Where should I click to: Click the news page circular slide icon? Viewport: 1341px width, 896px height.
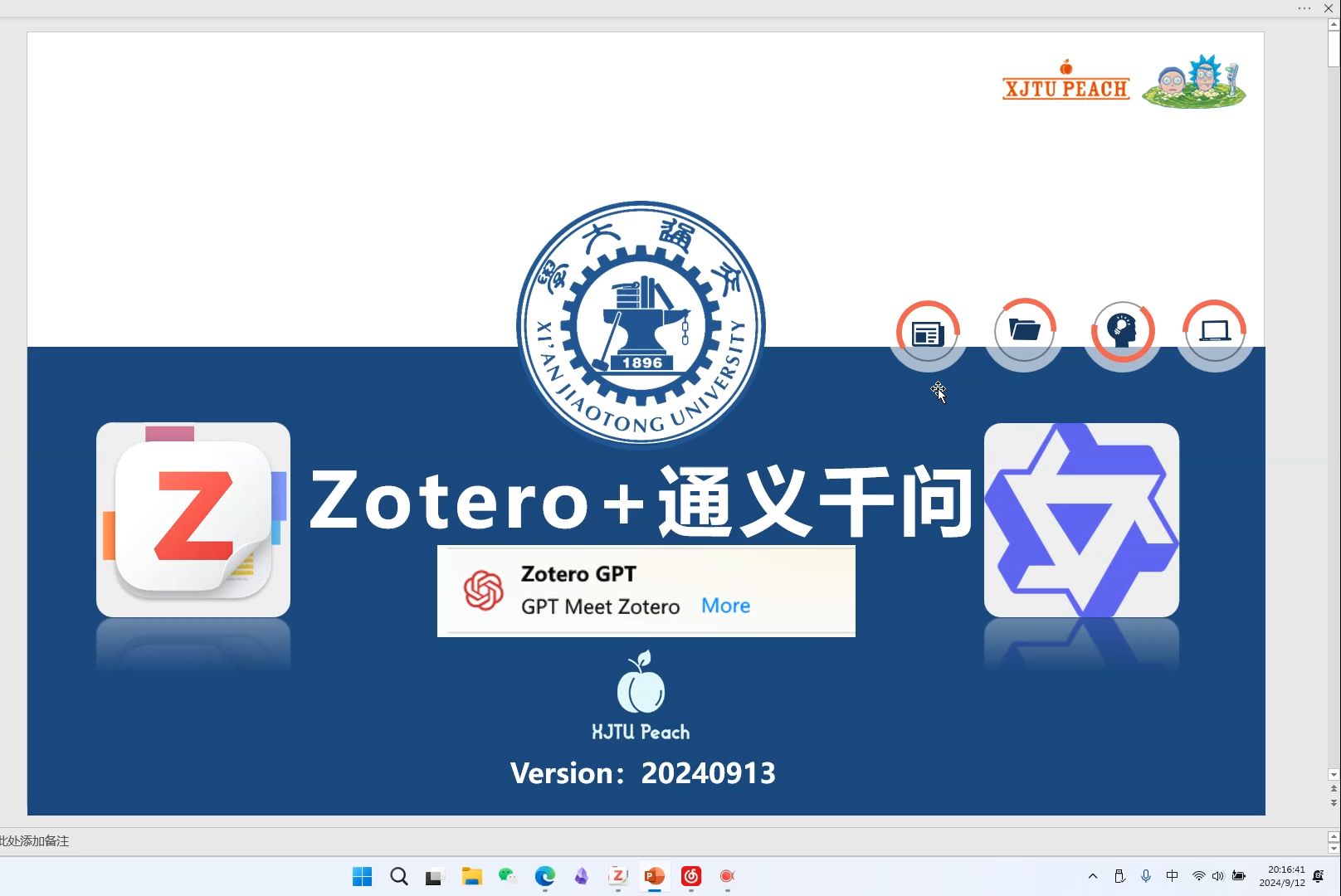click(x=928, y=332)
